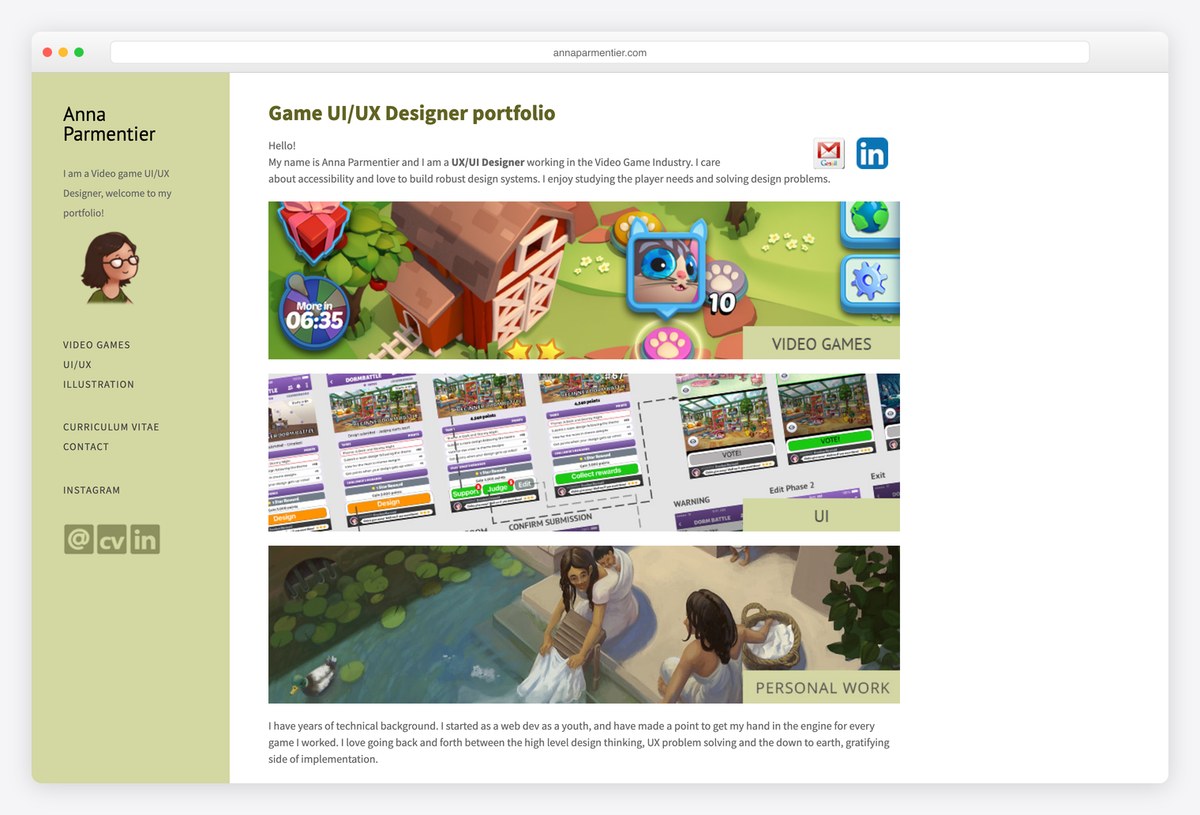Open the Video Games banner image

584,280
